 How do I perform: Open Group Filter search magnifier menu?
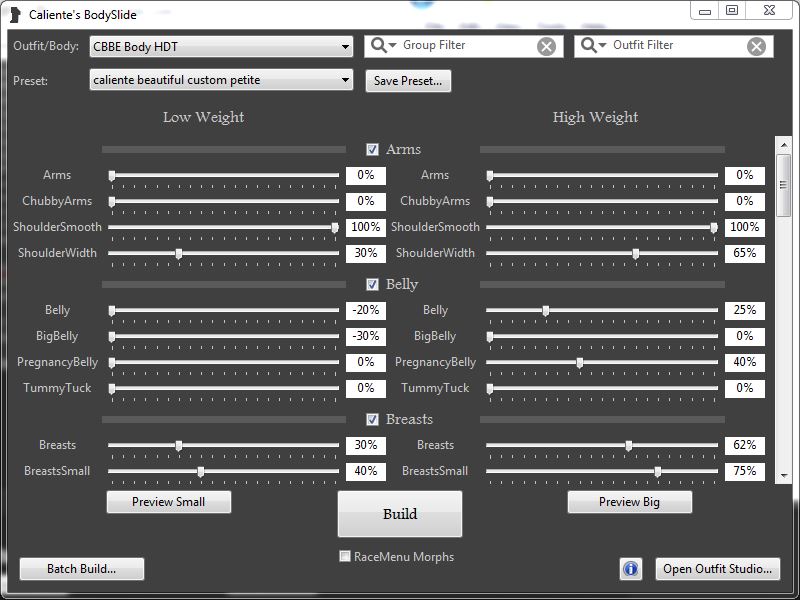point(383,45)
